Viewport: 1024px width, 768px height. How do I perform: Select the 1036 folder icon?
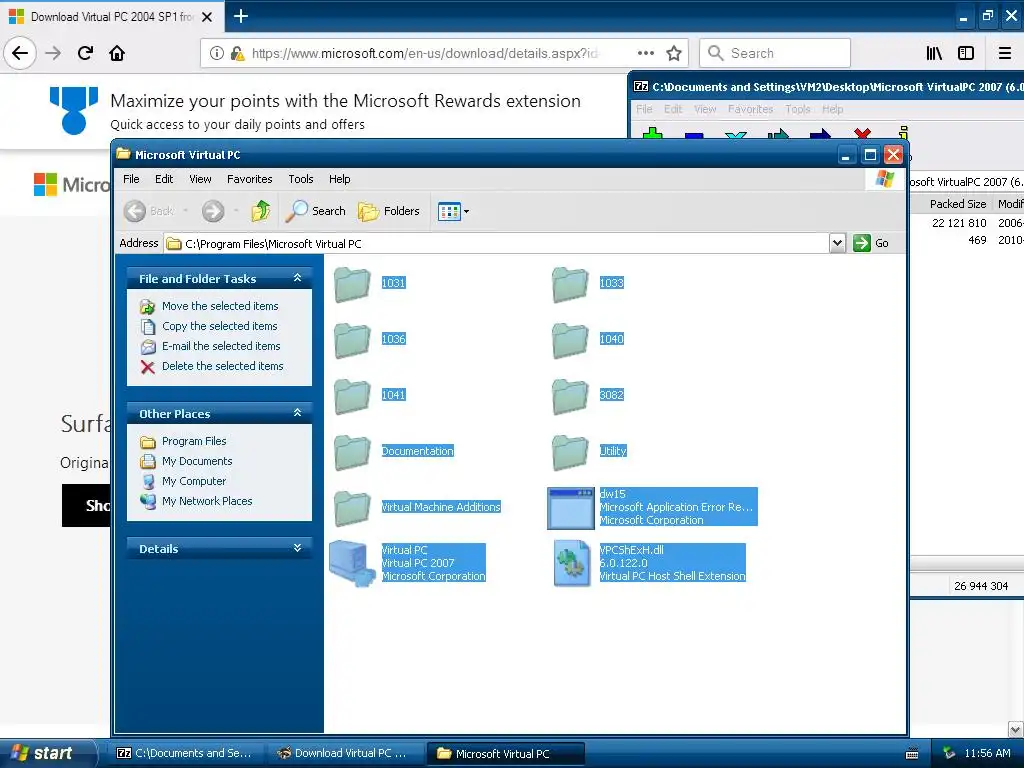pos(353,340)
